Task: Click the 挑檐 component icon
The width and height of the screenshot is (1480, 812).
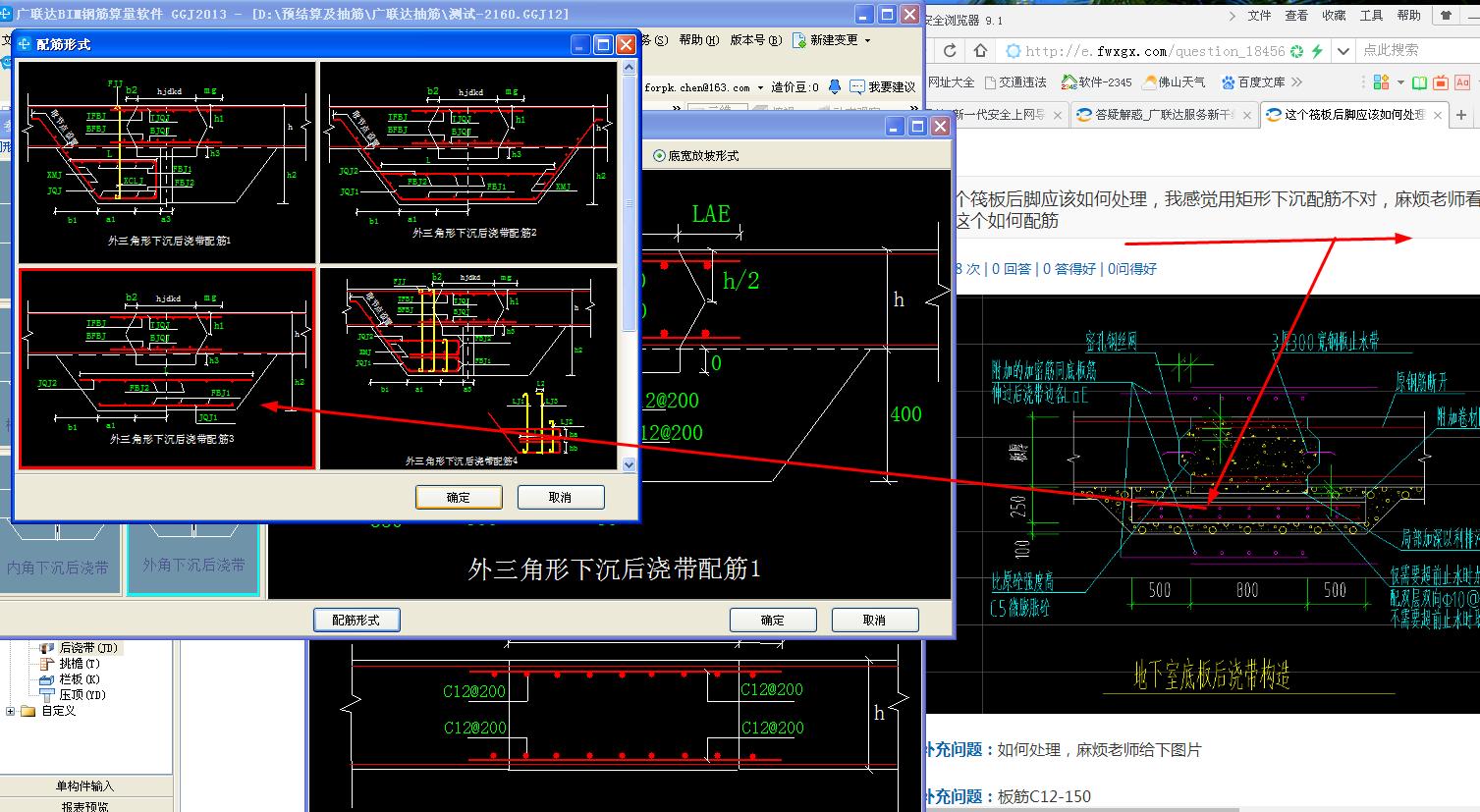Action: pyautogui.click(x=46, y=664)
